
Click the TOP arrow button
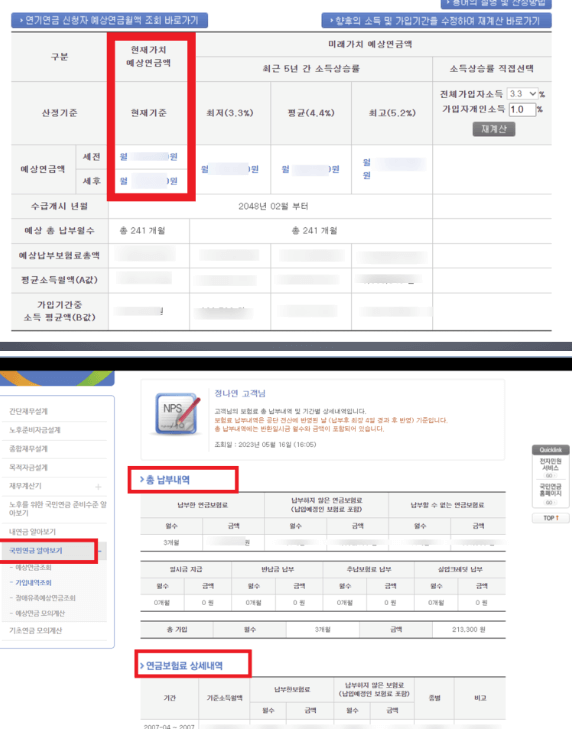tap(551, 518)
